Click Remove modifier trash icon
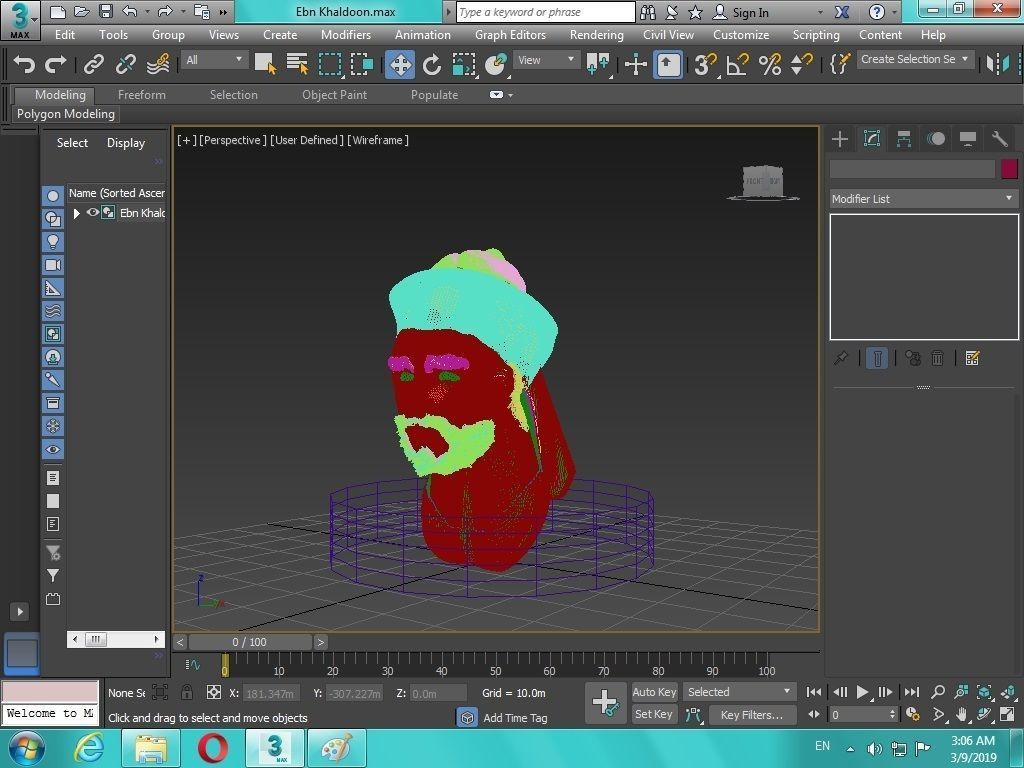 (937, 358)
